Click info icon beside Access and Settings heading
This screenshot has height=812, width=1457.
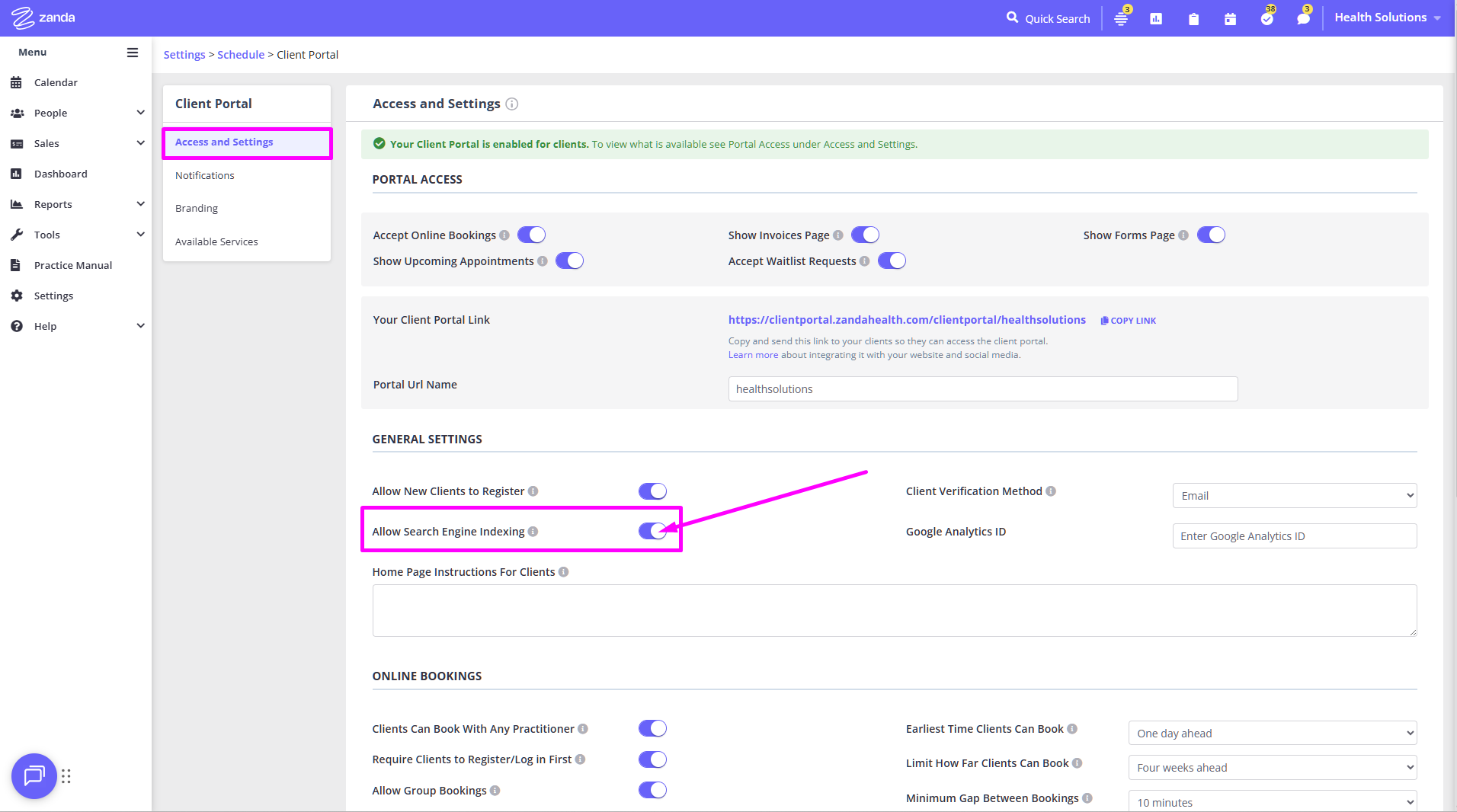coord(512,104)
